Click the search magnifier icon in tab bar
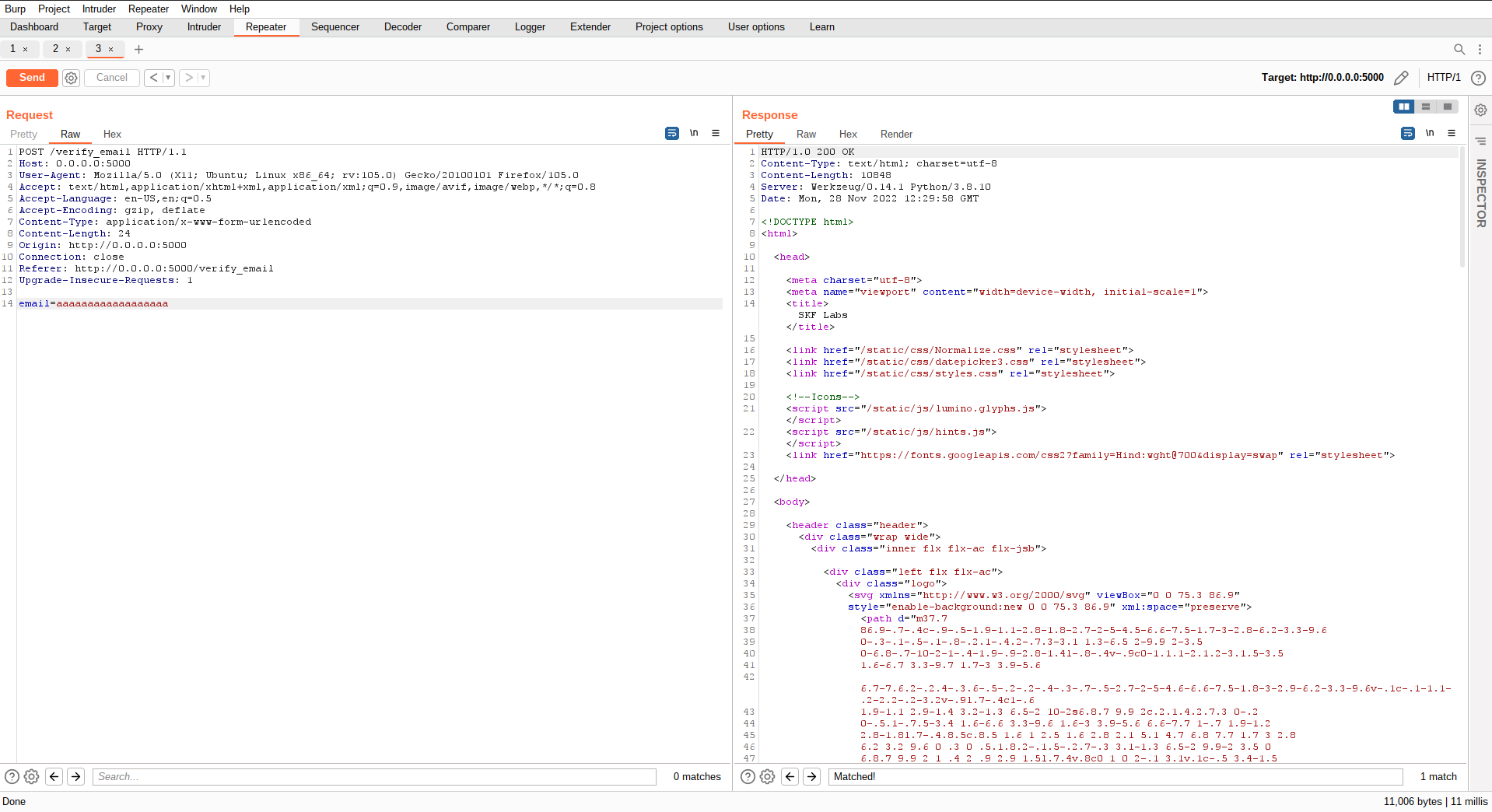Image resolution: width=1492 pixels, height=812 pixels. coord(1459,49)
